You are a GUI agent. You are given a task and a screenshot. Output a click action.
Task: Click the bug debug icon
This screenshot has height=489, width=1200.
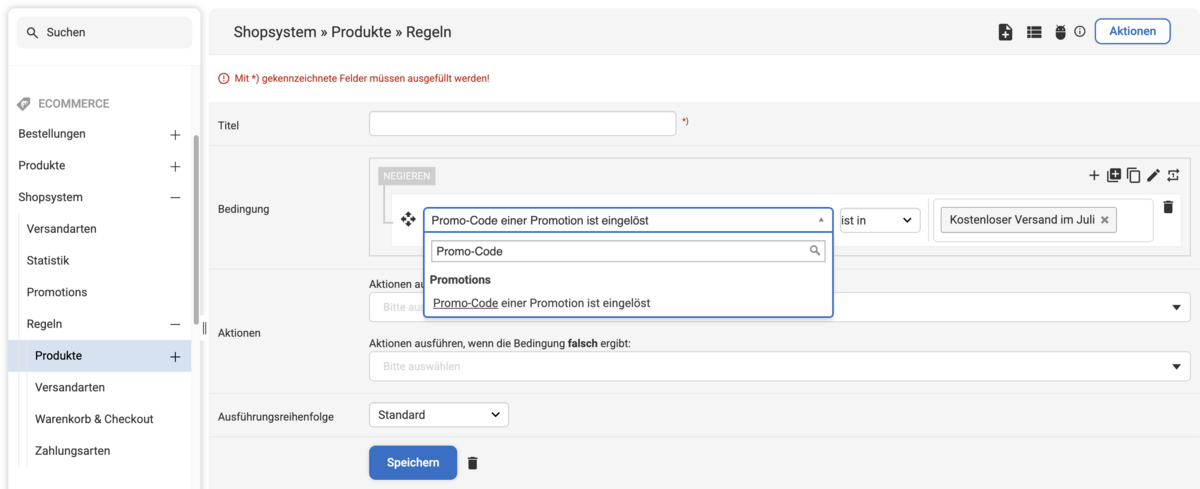[x=1060, y=32]
